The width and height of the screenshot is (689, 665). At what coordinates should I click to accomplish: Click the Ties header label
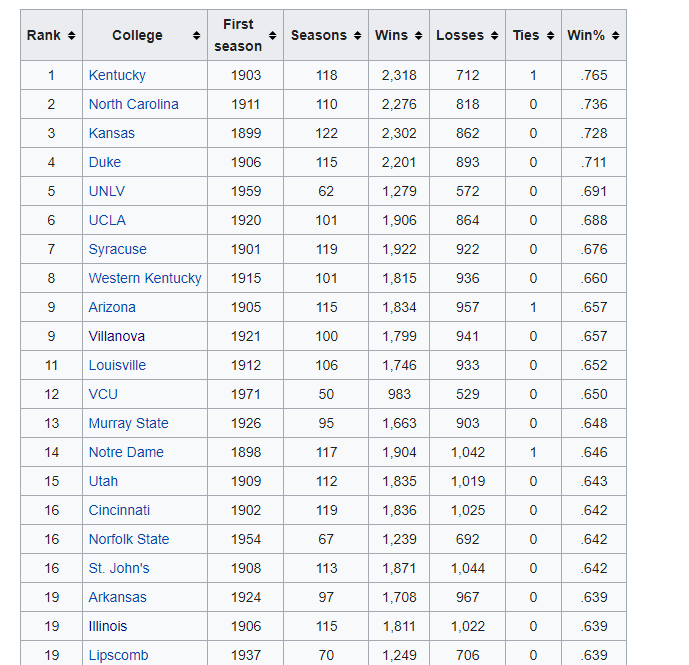pos(526,36)
